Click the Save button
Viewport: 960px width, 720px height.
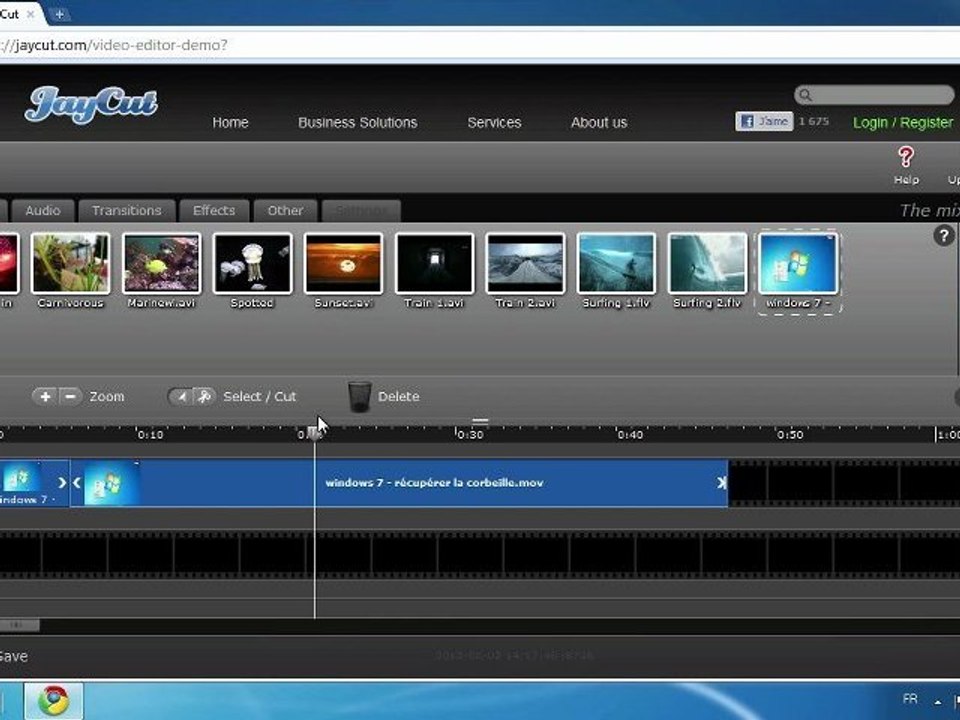pos(13,656)
